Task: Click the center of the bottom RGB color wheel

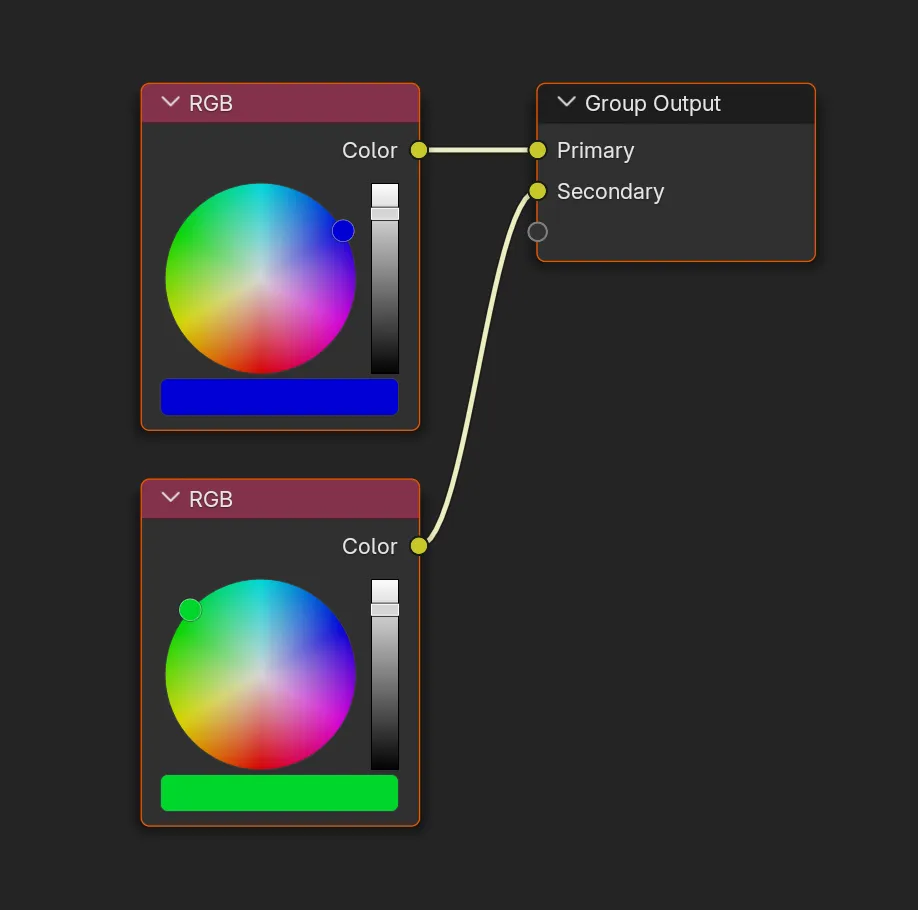Action: click(261, 675)
